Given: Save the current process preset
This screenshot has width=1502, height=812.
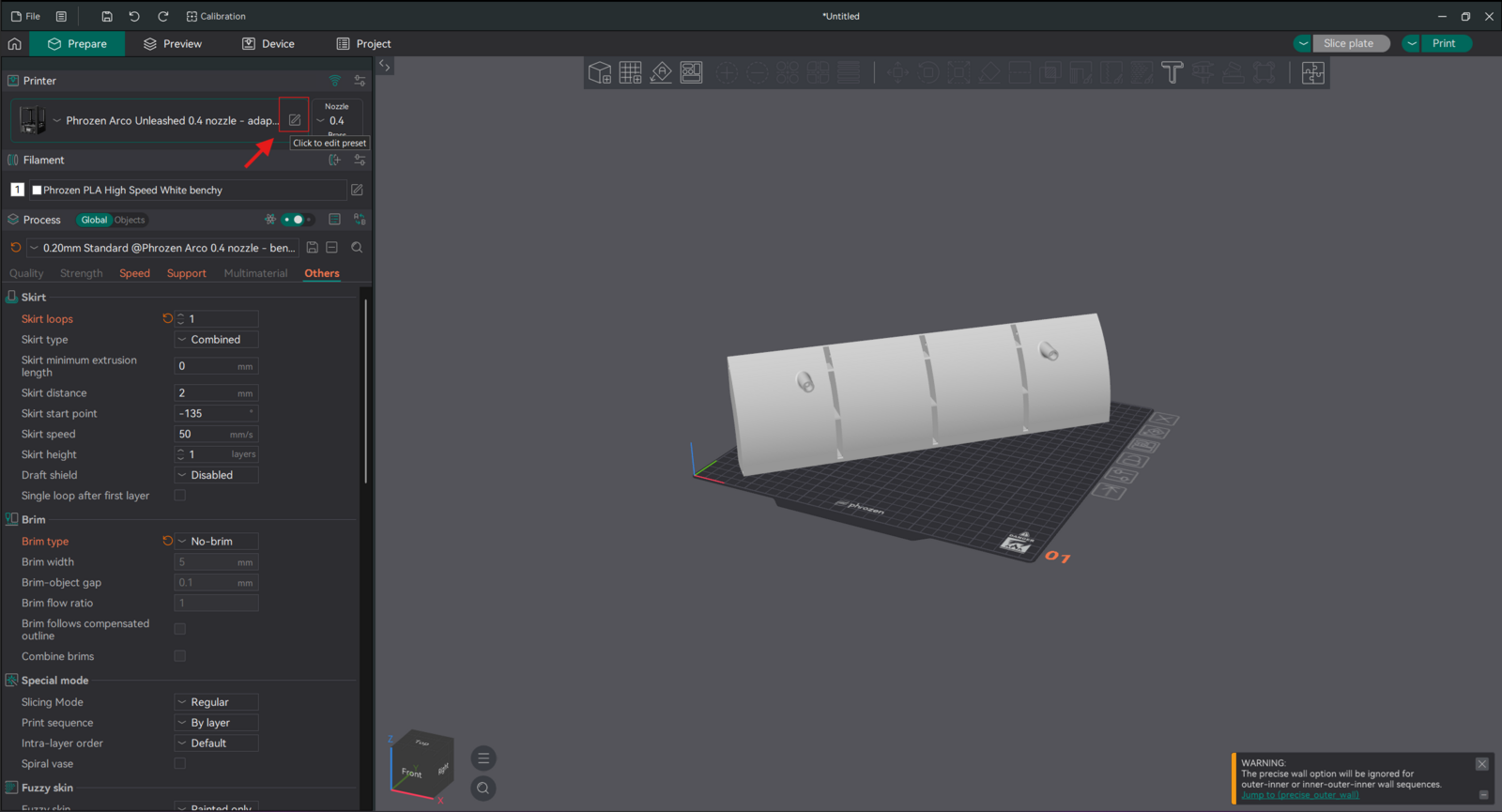Looking at the screenshot, I should (x=313, y=248).
